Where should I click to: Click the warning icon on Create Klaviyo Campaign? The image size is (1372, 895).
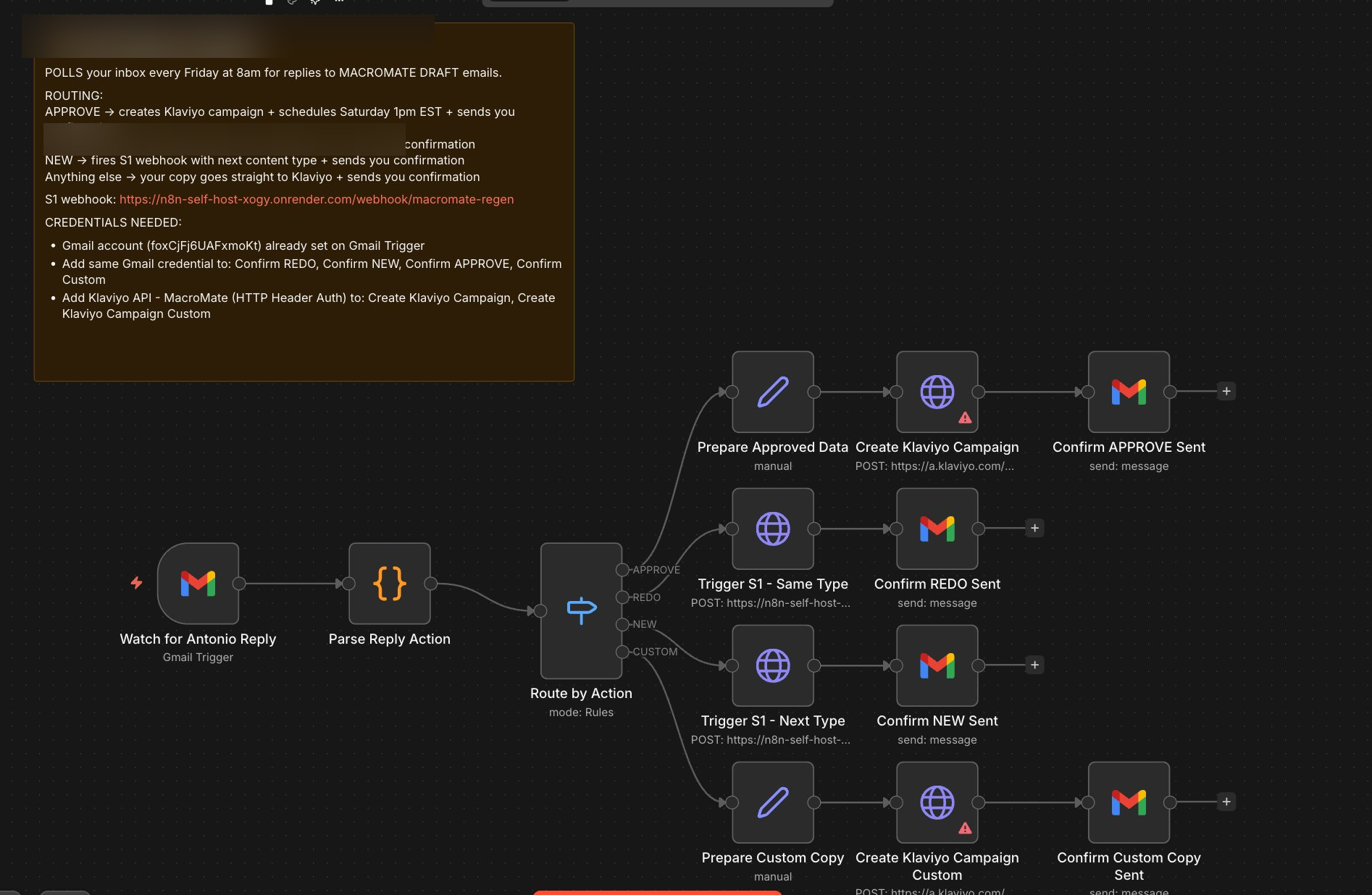pos(965,418)
